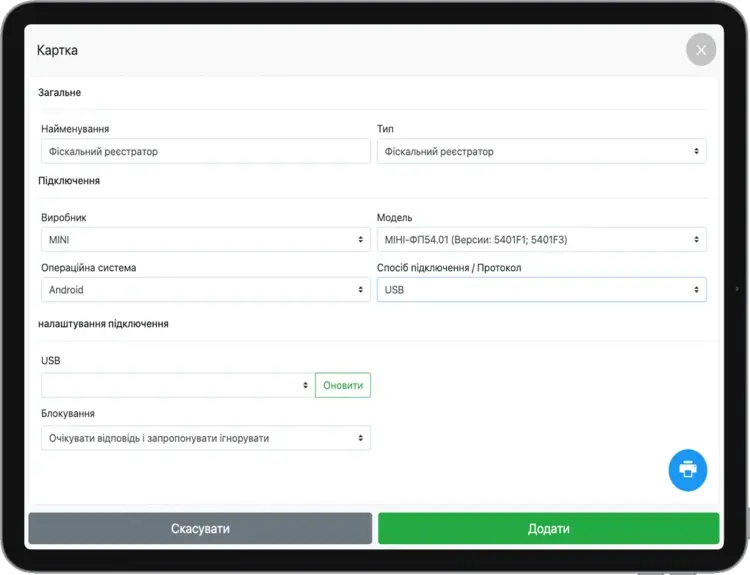Screen dimensions: 750x575
Task: Close the Картка dialog with the X button
Action: (x=701, y=50)
